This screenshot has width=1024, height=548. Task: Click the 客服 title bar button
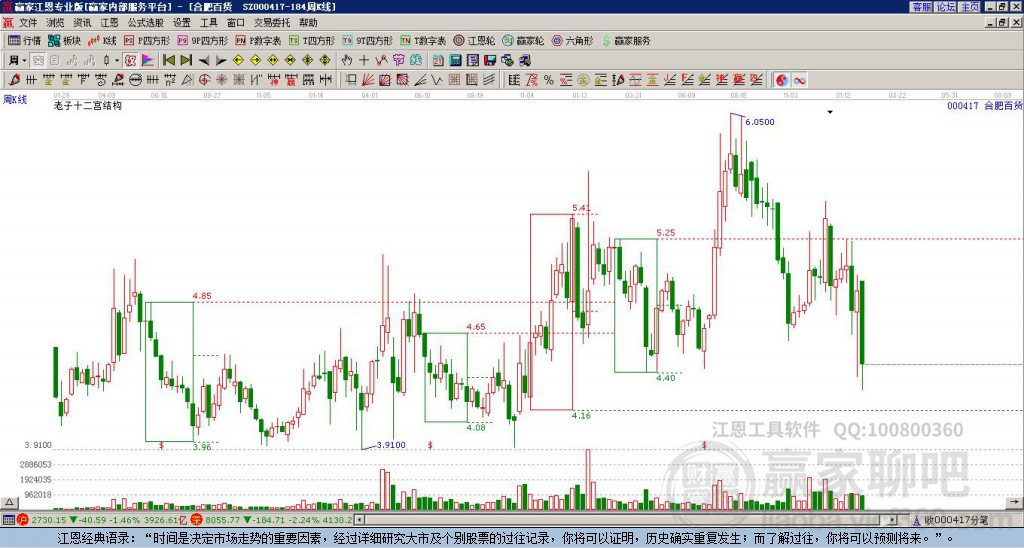922,7
